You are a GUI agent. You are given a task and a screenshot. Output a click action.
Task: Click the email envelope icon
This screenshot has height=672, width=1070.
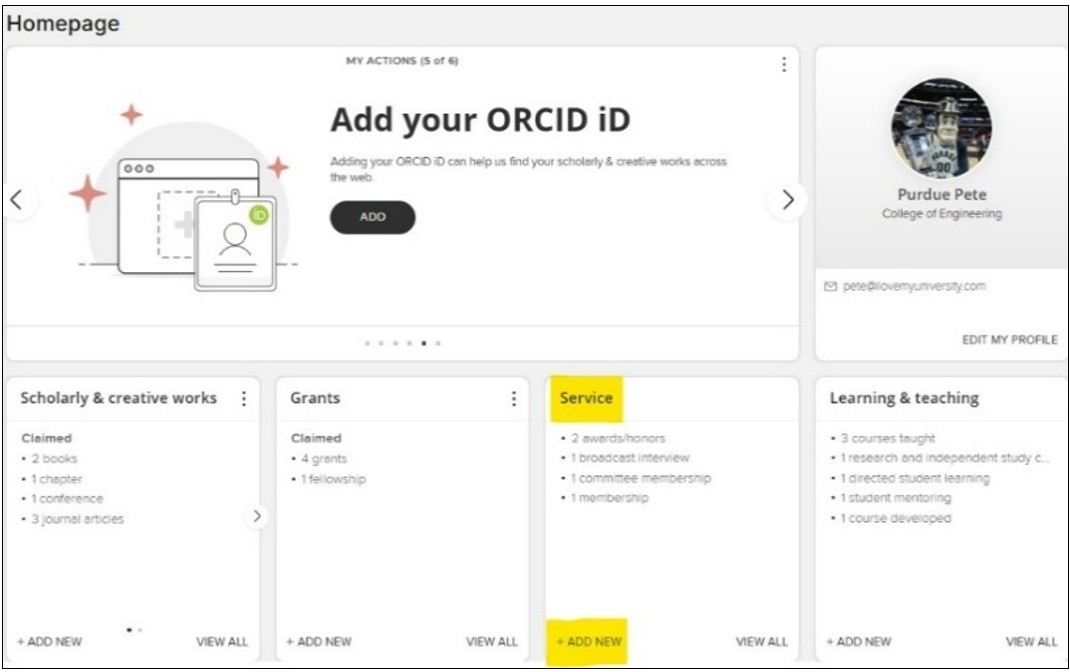[x=830, y=287]
